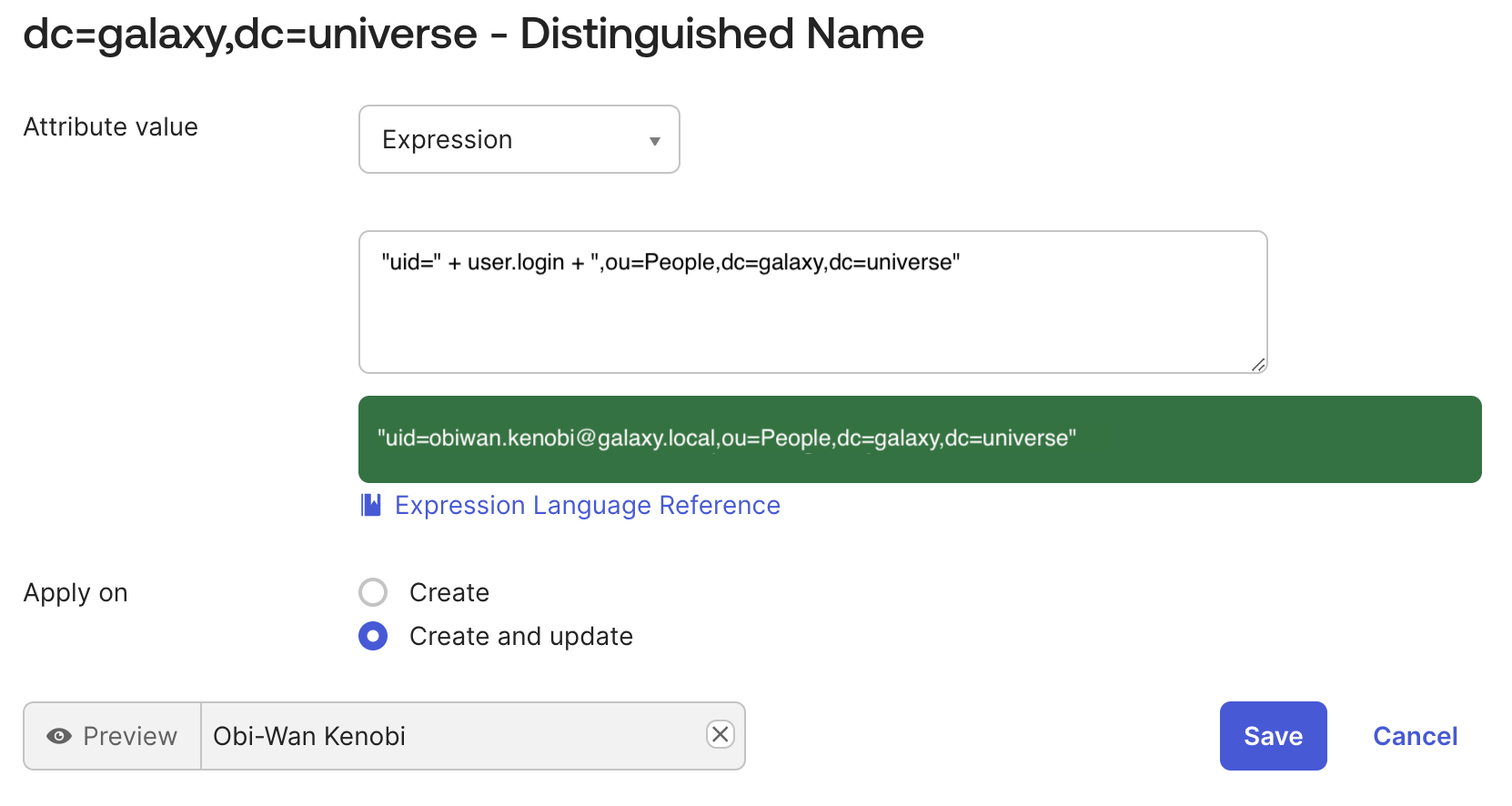Choose the Create and update radio option
This screenshot has width=1512, height=806.
[x=373, y=636]
